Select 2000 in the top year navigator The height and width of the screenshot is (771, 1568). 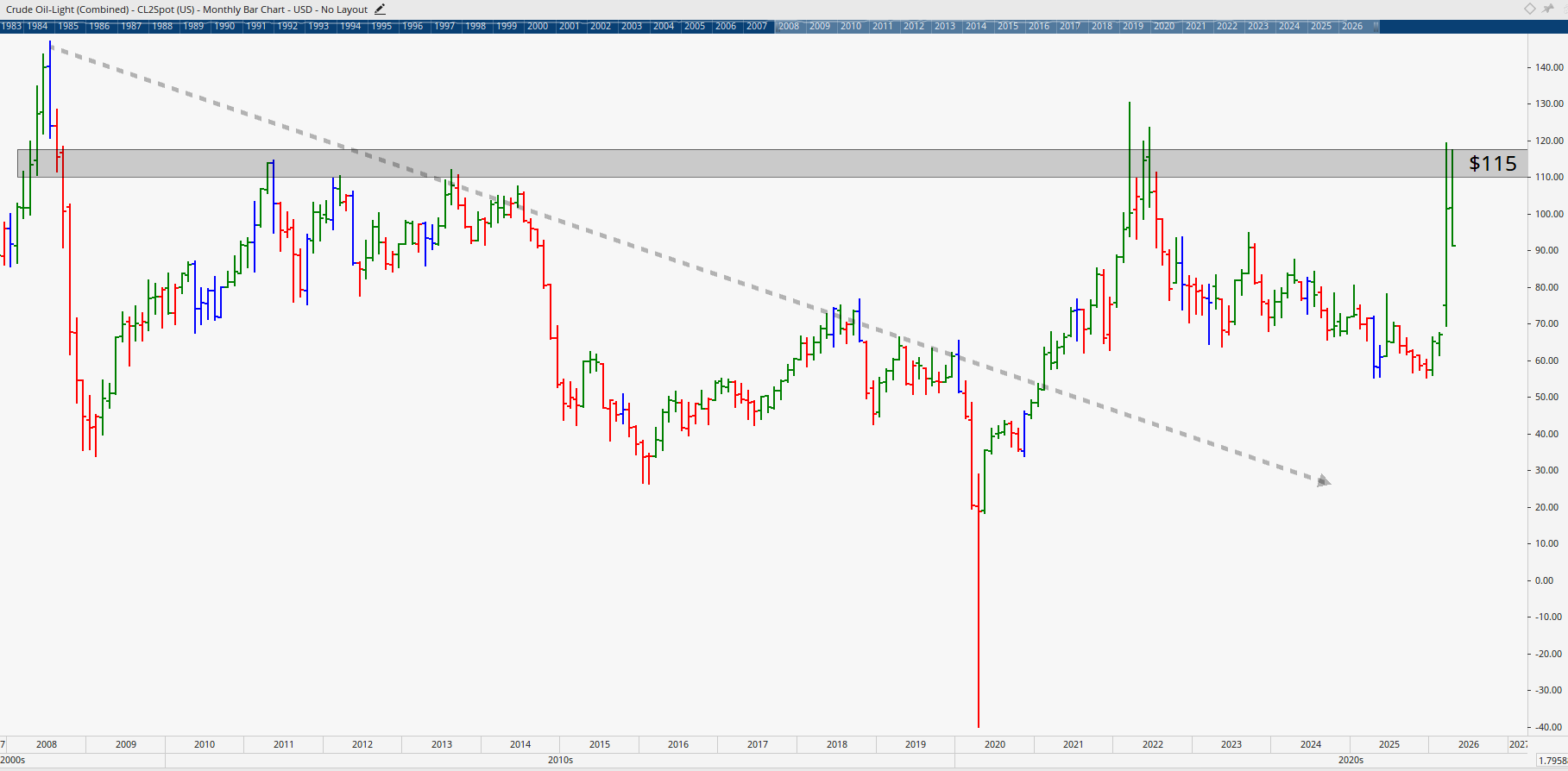[x=538, y=27]
